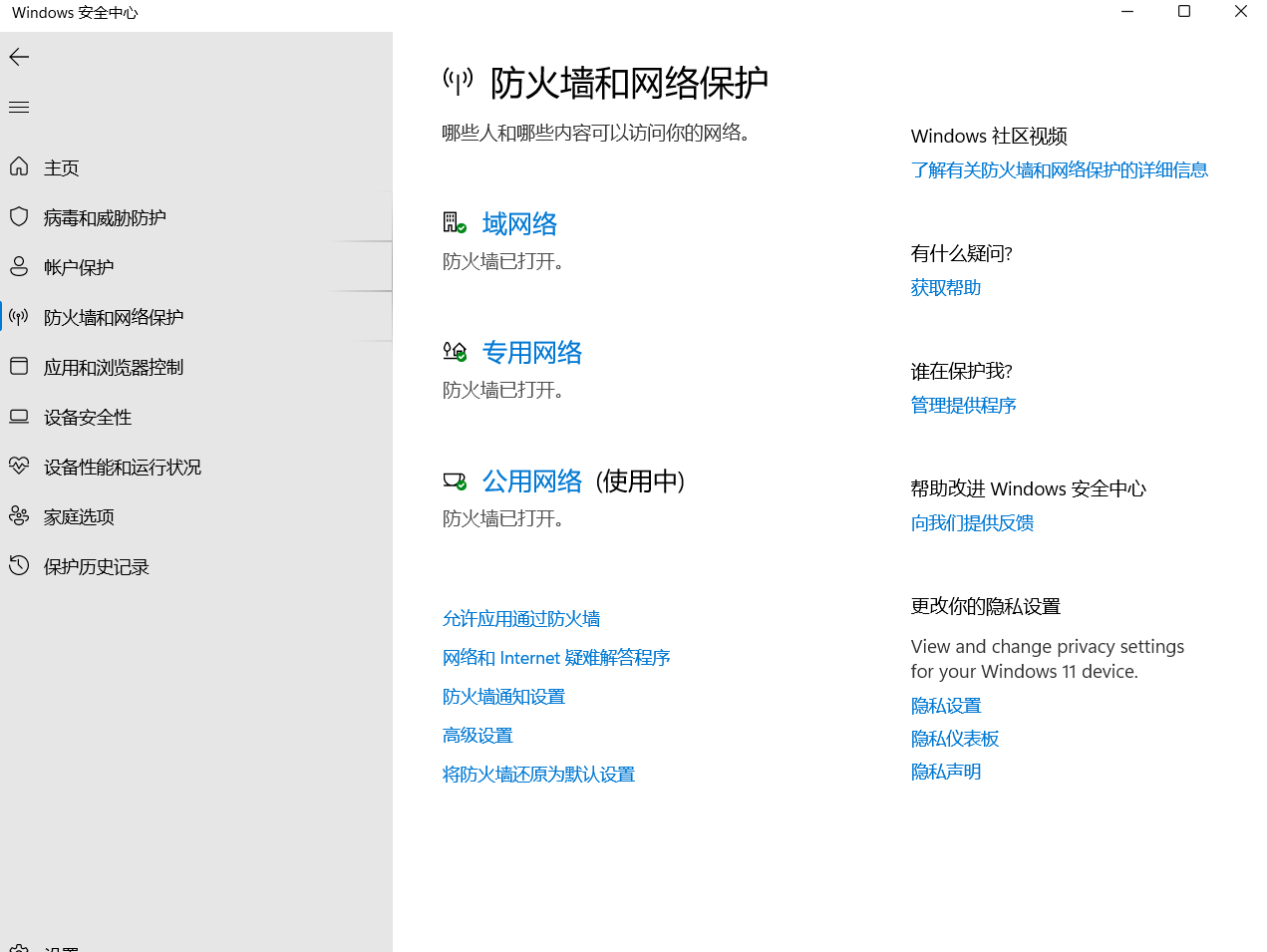The image size is (1267, 952).
Task: Click the clock icon for 保护历史记录
Action: (19, 565)
